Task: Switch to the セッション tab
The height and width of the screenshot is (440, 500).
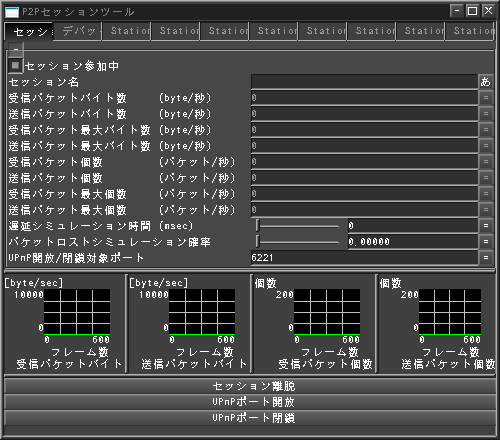Action: click(x=29, y=32)
